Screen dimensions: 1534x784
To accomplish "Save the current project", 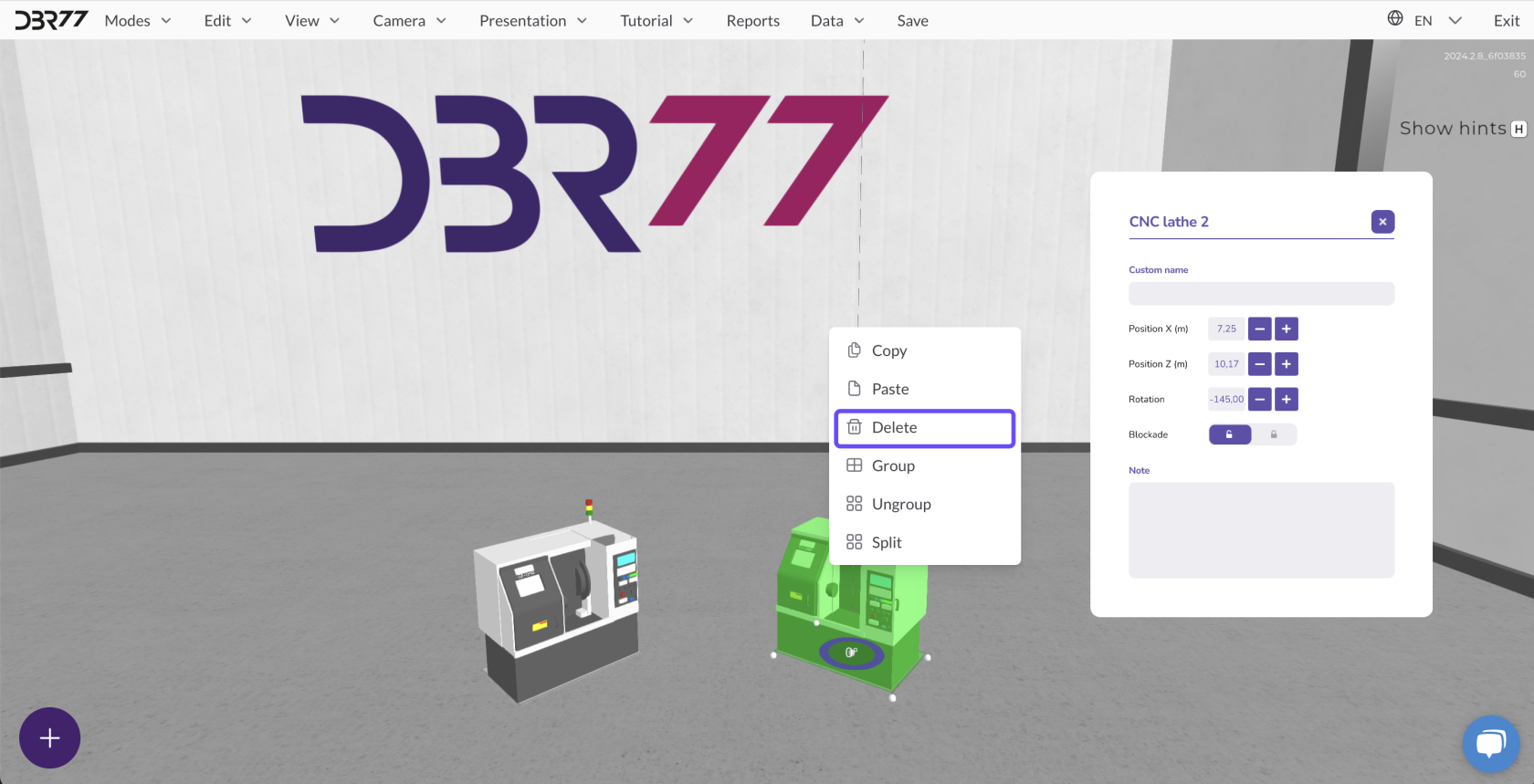I will (912, 21).
